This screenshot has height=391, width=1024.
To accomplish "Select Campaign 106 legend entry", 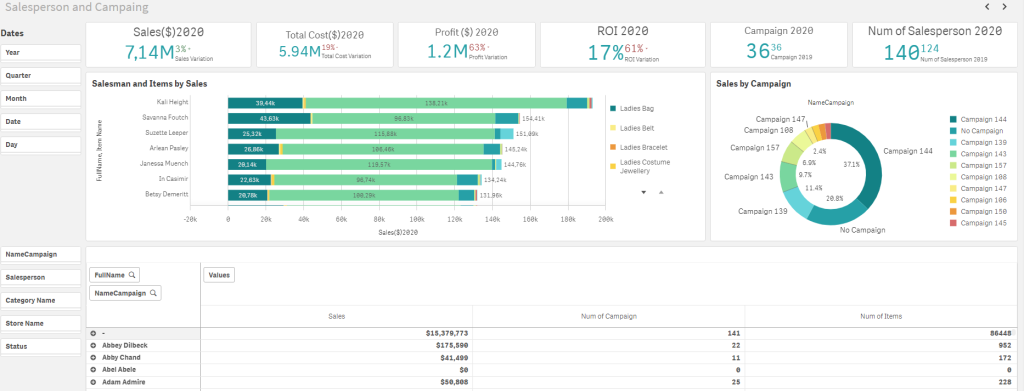I will coord(978,200).
